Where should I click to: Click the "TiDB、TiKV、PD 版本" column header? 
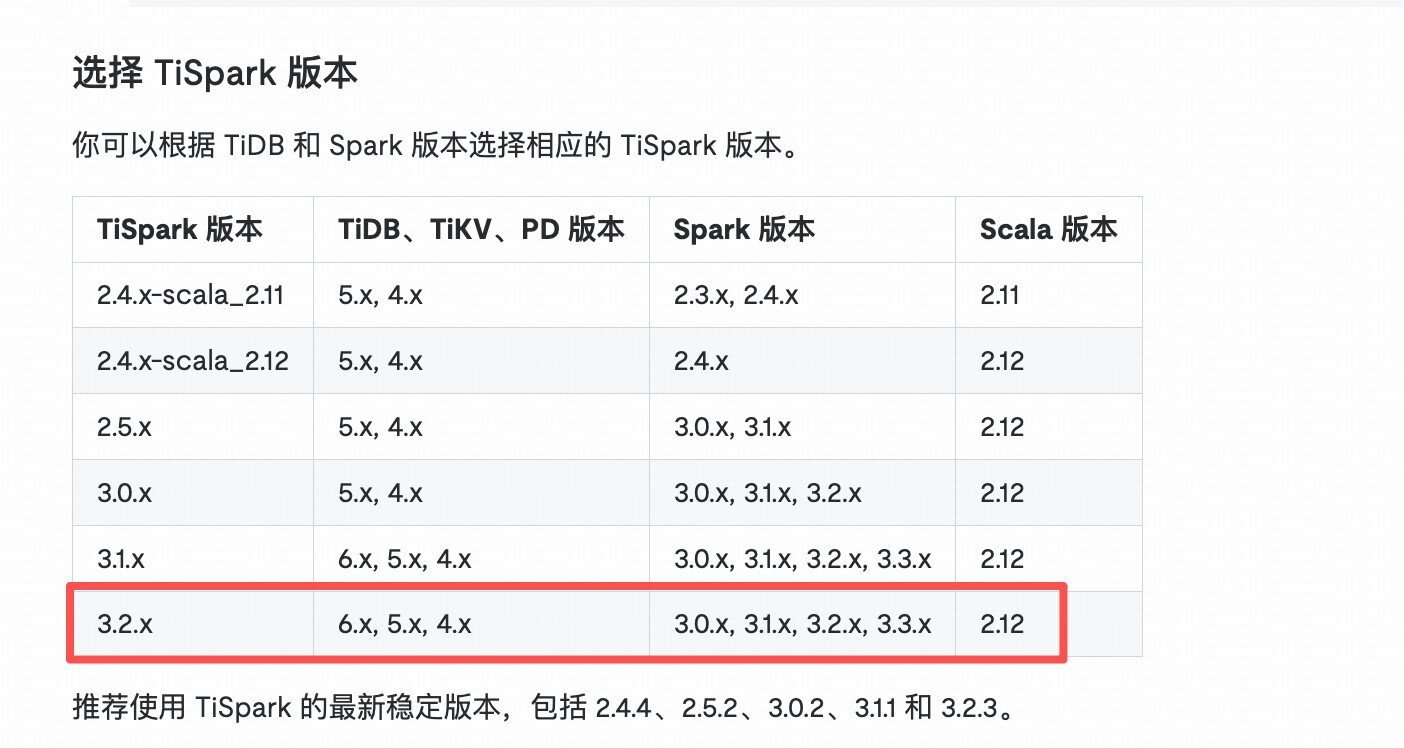(x=481, y=230)
